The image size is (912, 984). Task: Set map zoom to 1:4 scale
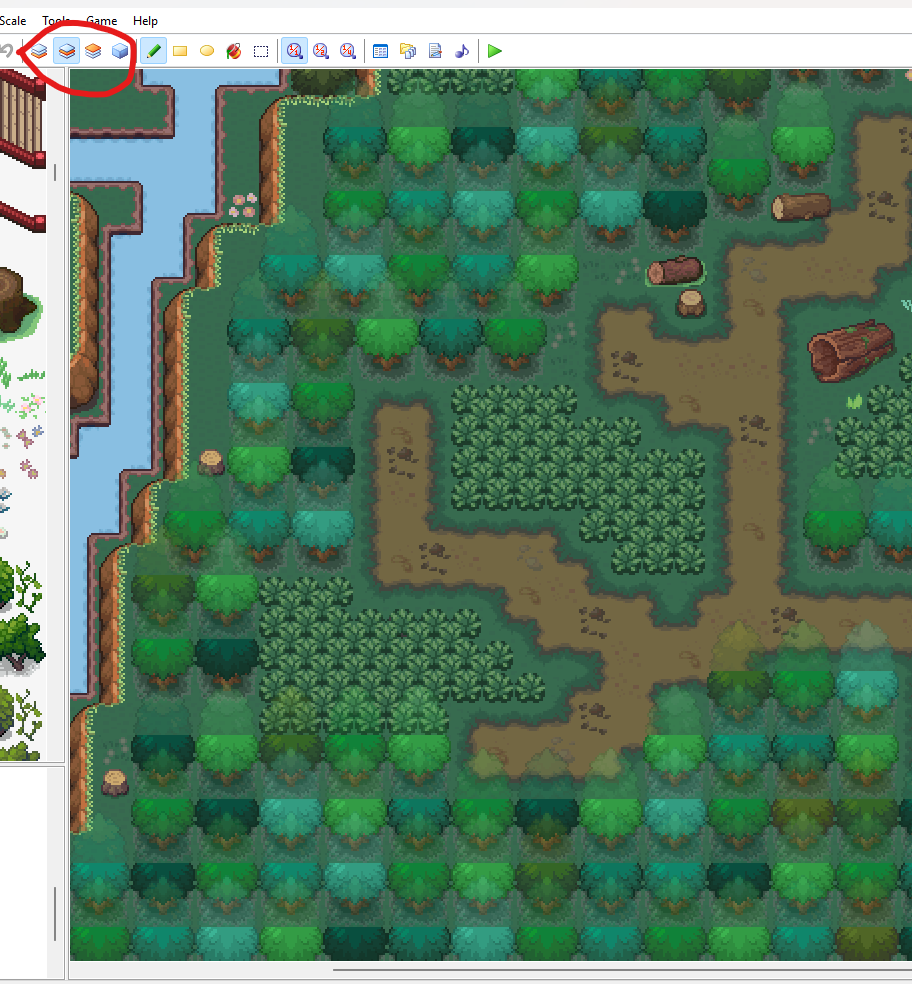click(348, 51)
